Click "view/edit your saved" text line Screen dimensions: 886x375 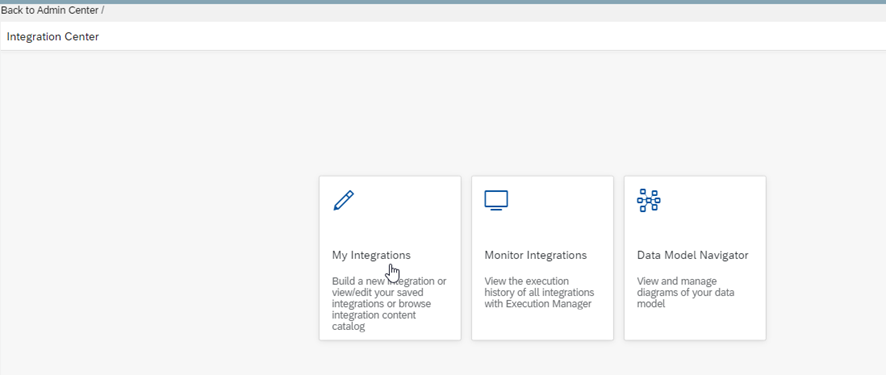point(375,293)
